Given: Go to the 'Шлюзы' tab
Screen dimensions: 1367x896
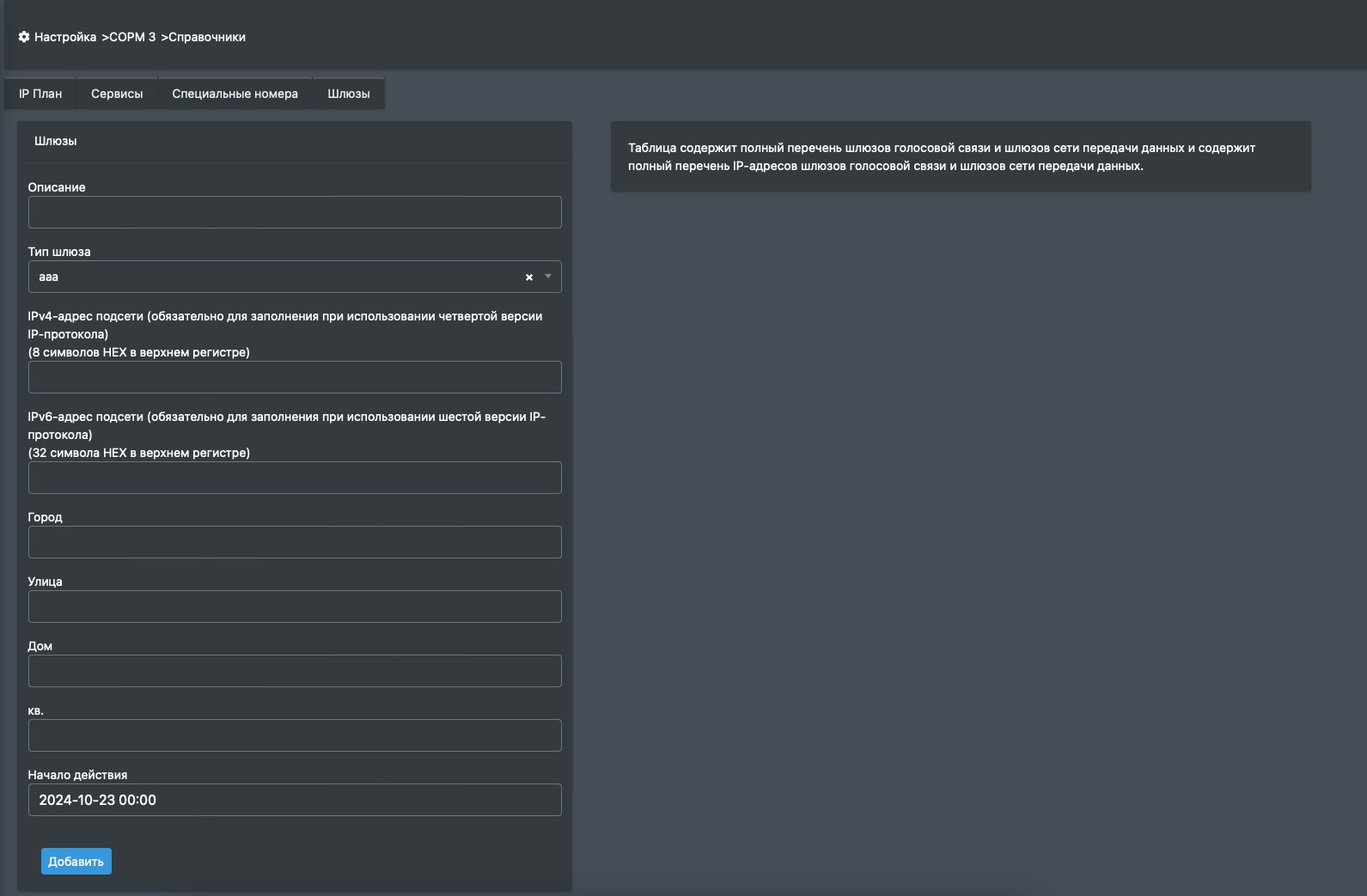Looking at the screenshot, I should click(x=348, y=94).
